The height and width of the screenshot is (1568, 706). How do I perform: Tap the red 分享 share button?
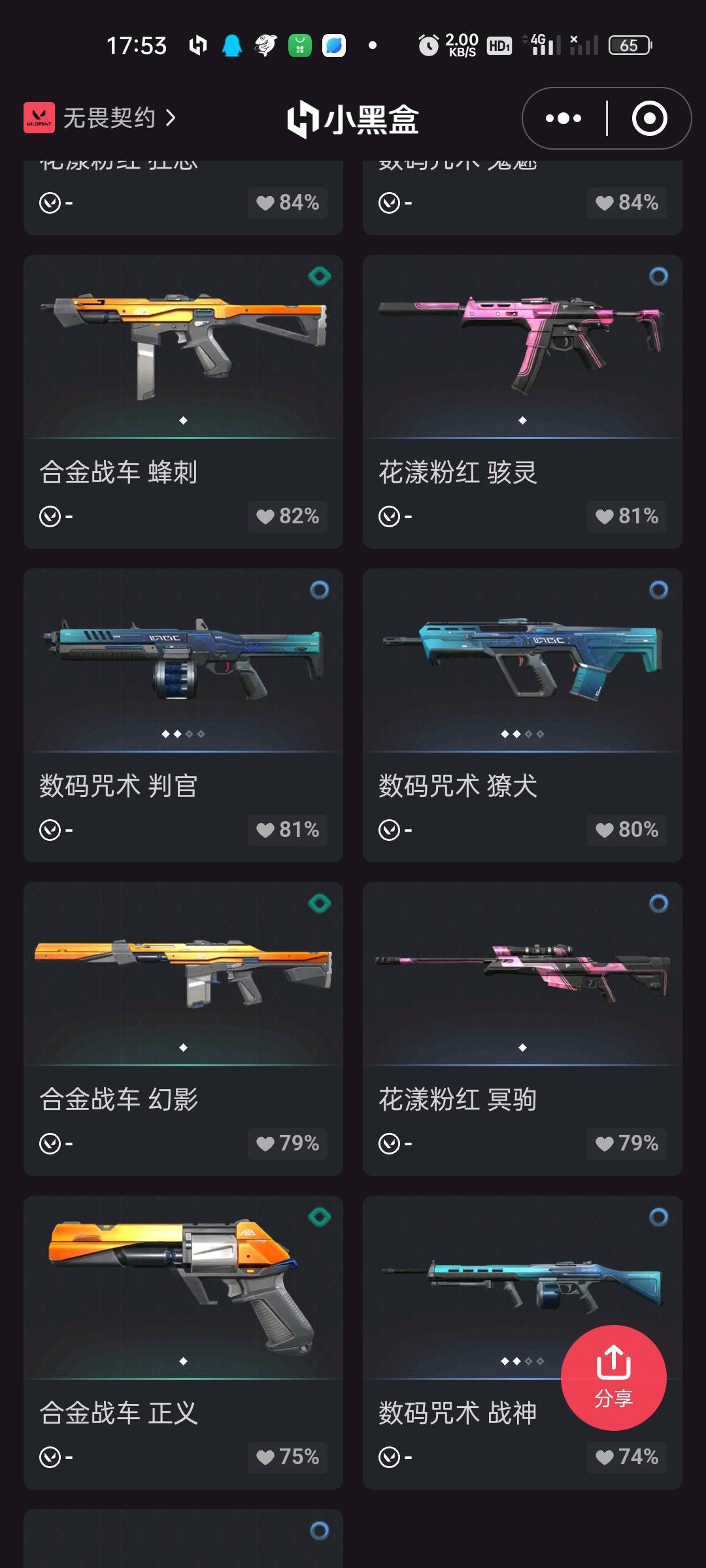coord(613,1377)
